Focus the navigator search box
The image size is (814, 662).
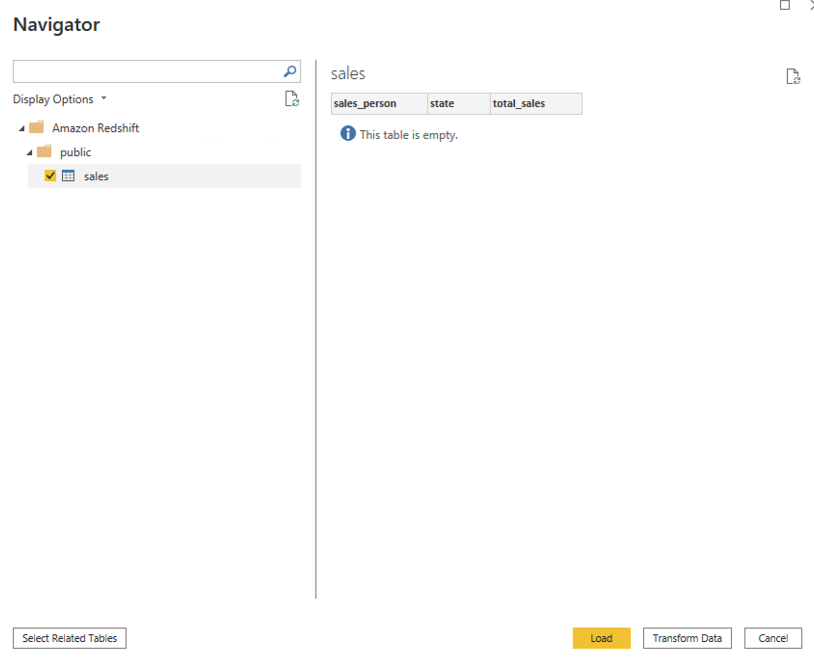(x=145, y=71)
